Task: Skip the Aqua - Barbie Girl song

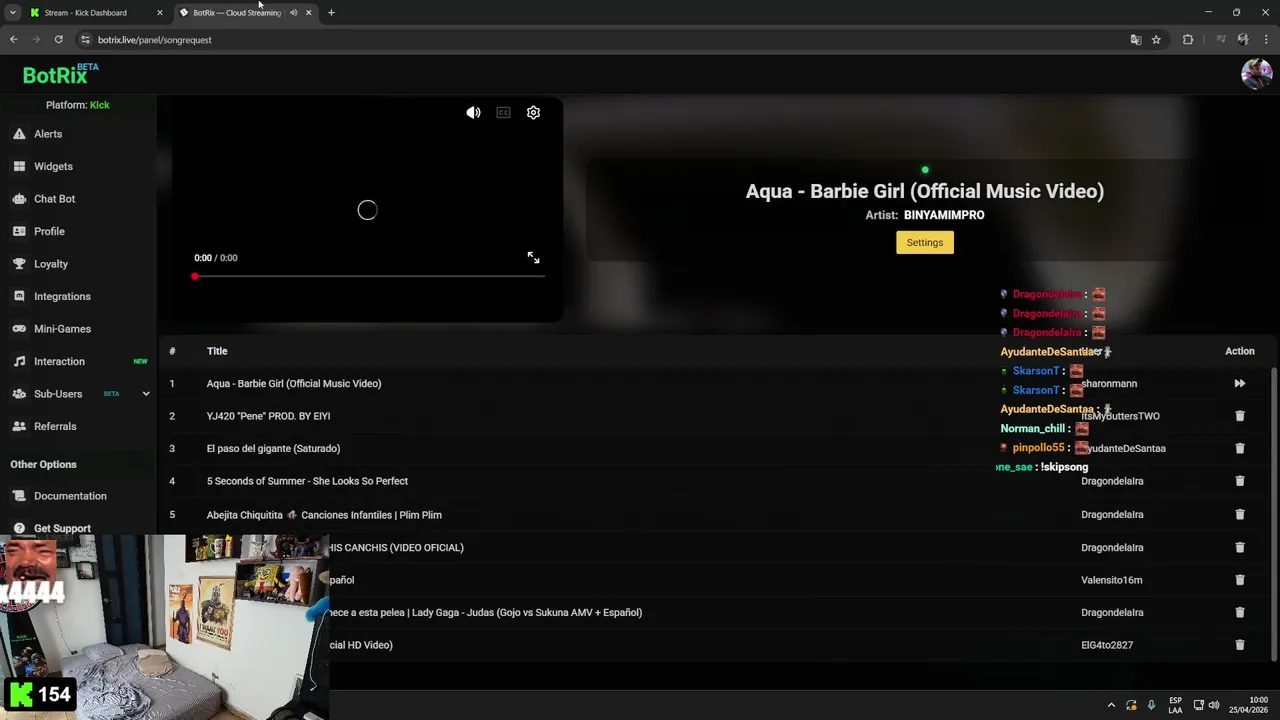Action: (x=1239, y=384)
